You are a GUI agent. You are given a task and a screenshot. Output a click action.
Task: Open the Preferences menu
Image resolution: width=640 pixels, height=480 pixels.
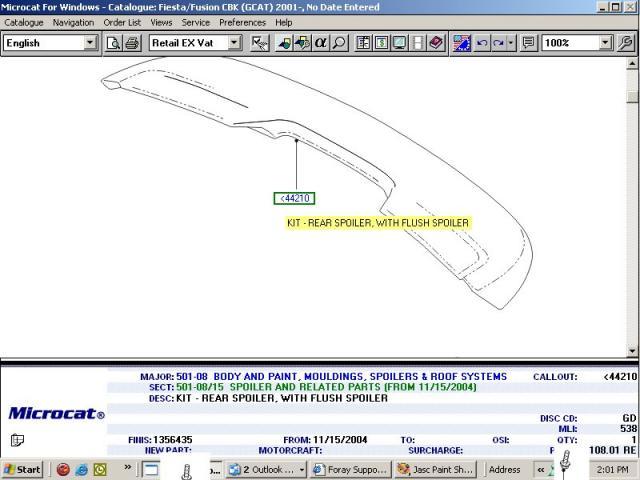pos(242,22)
